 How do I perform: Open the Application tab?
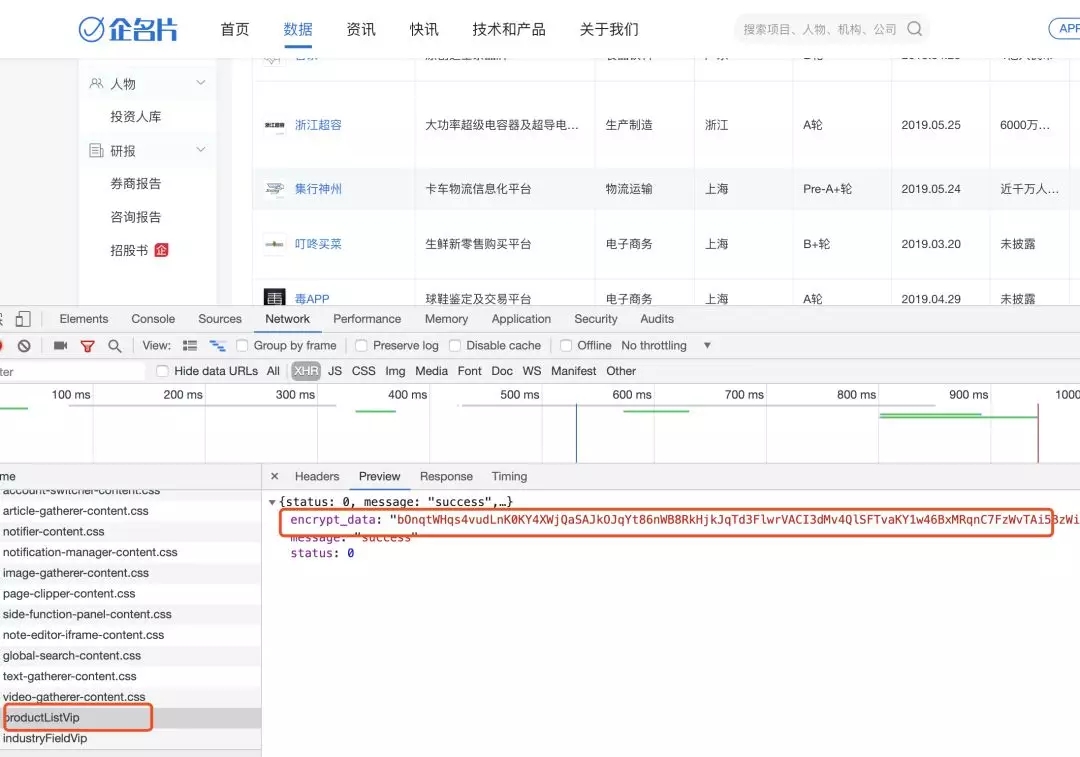click(x=521, y=319)
